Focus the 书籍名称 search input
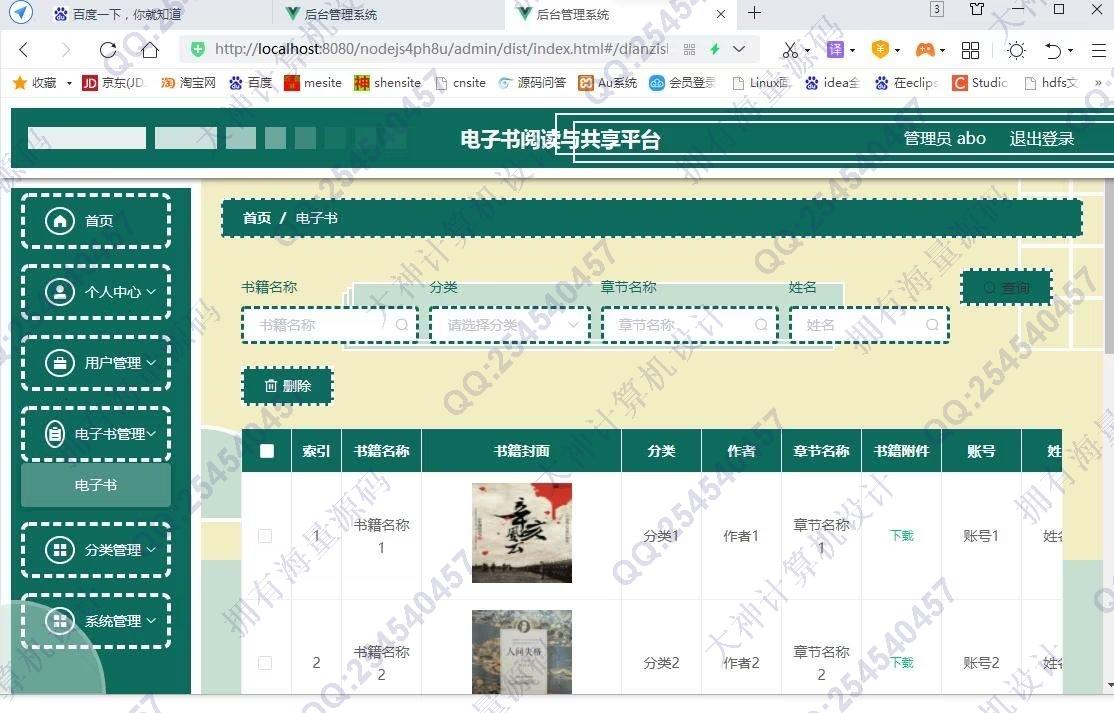1114x713 pixels. (x=330, y=325)
